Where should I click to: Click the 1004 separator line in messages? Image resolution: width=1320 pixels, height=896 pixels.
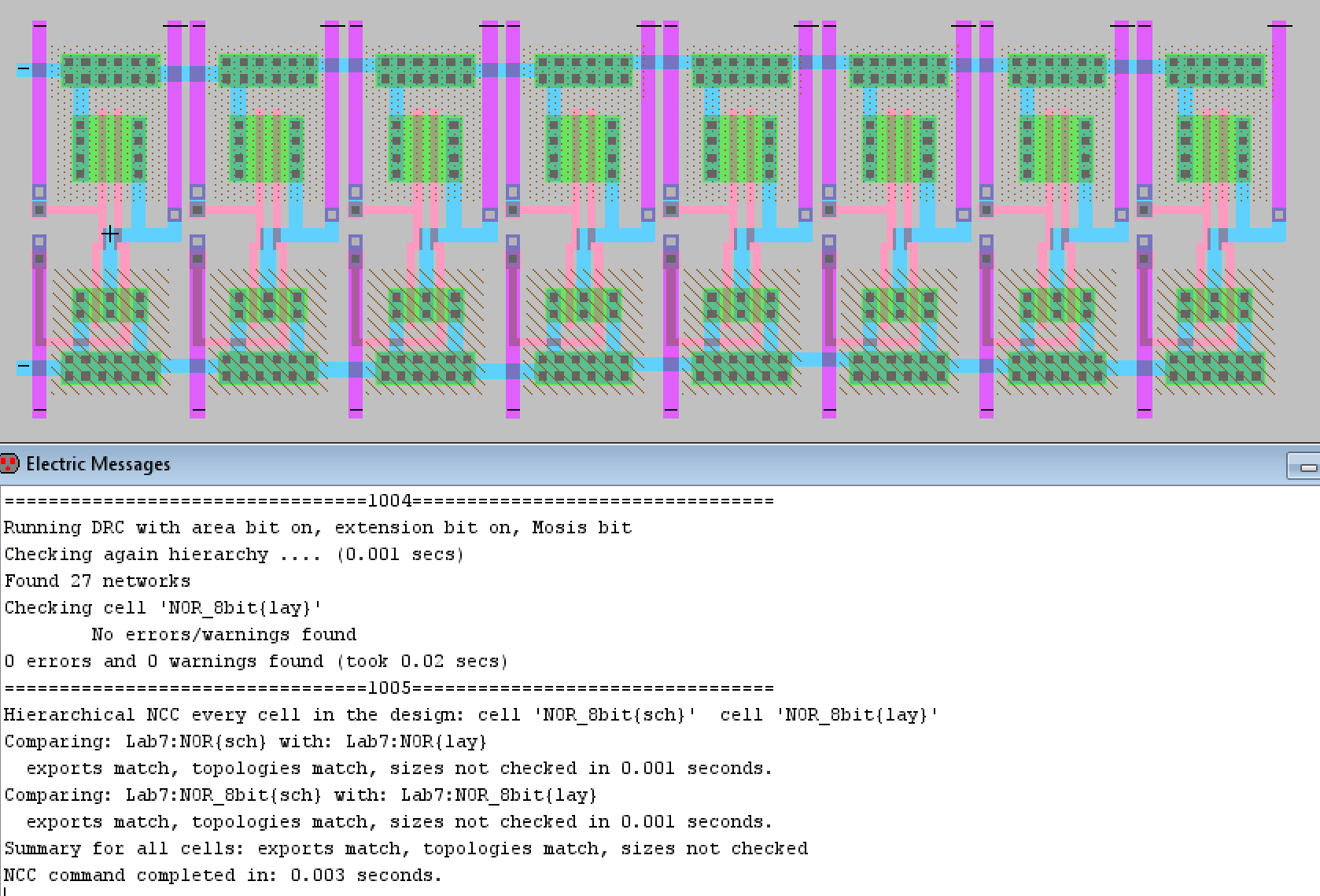389,501
